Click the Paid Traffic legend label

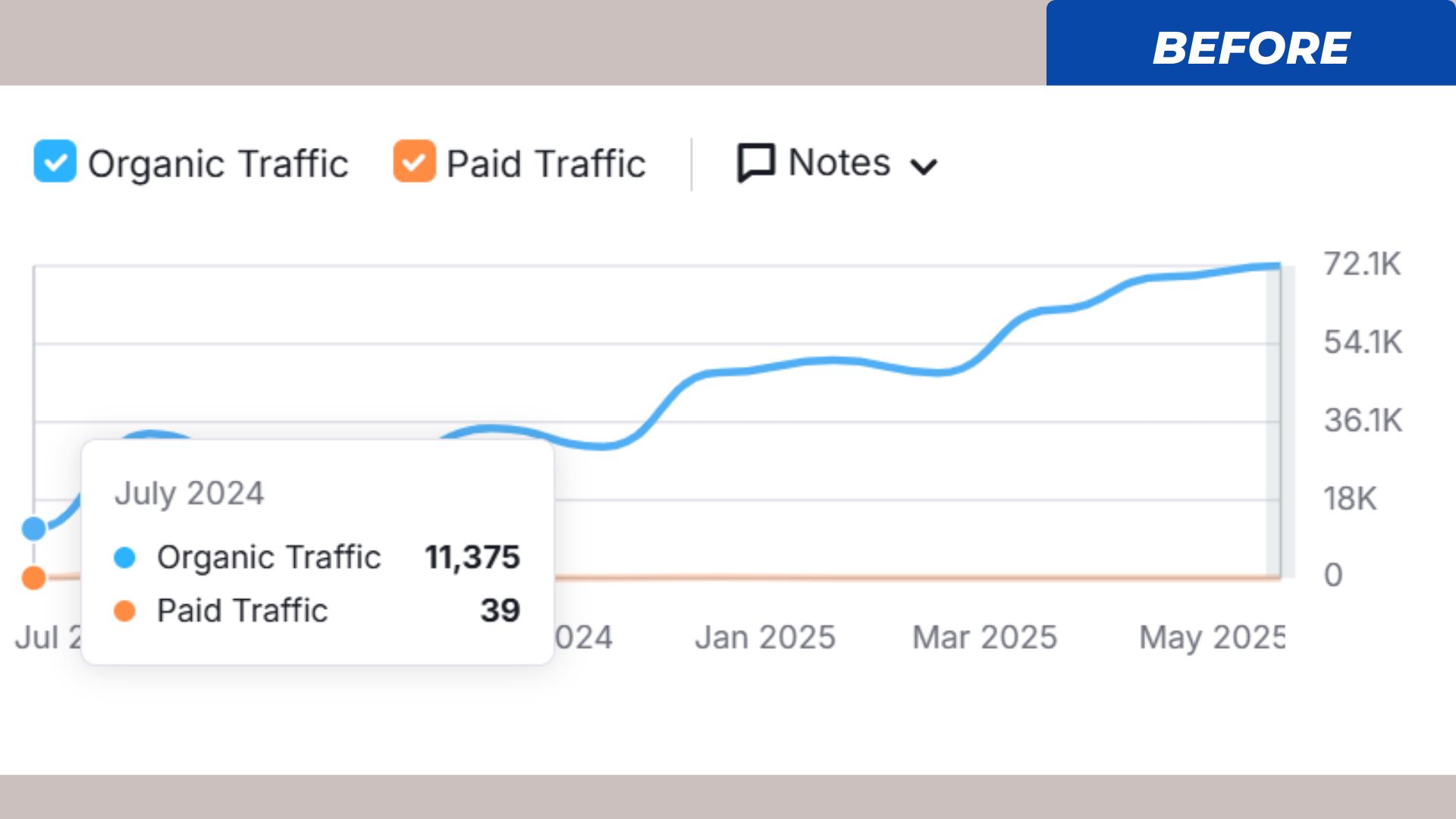click(545, 164)
